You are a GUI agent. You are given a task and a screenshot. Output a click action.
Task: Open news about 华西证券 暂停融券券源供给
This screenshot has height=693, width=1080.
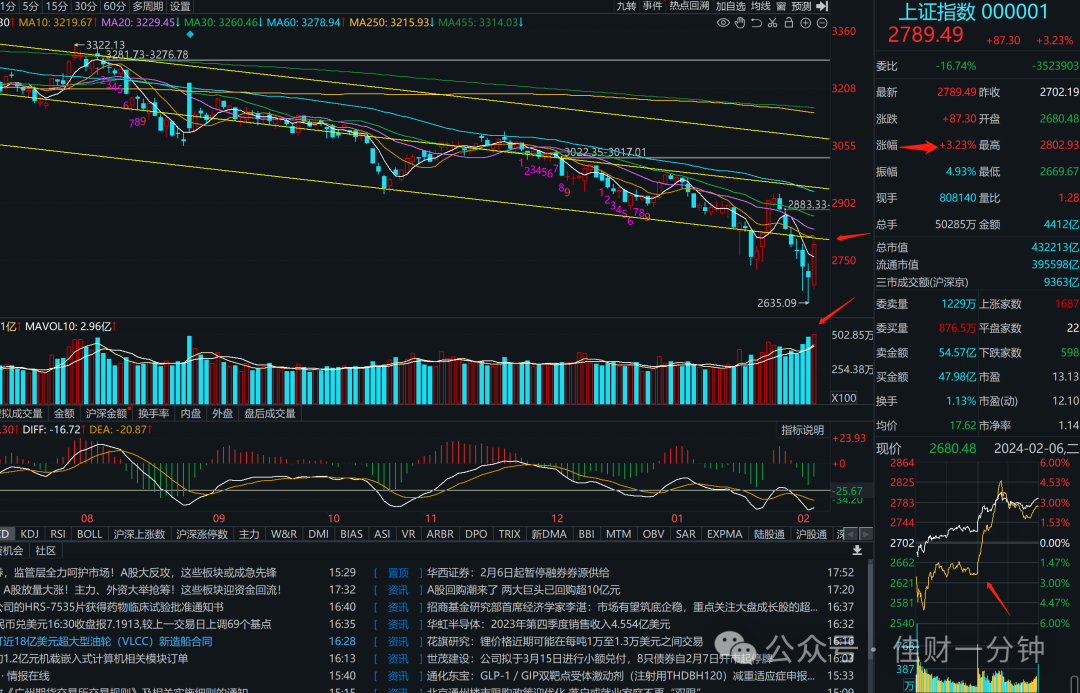coord(518,572)
